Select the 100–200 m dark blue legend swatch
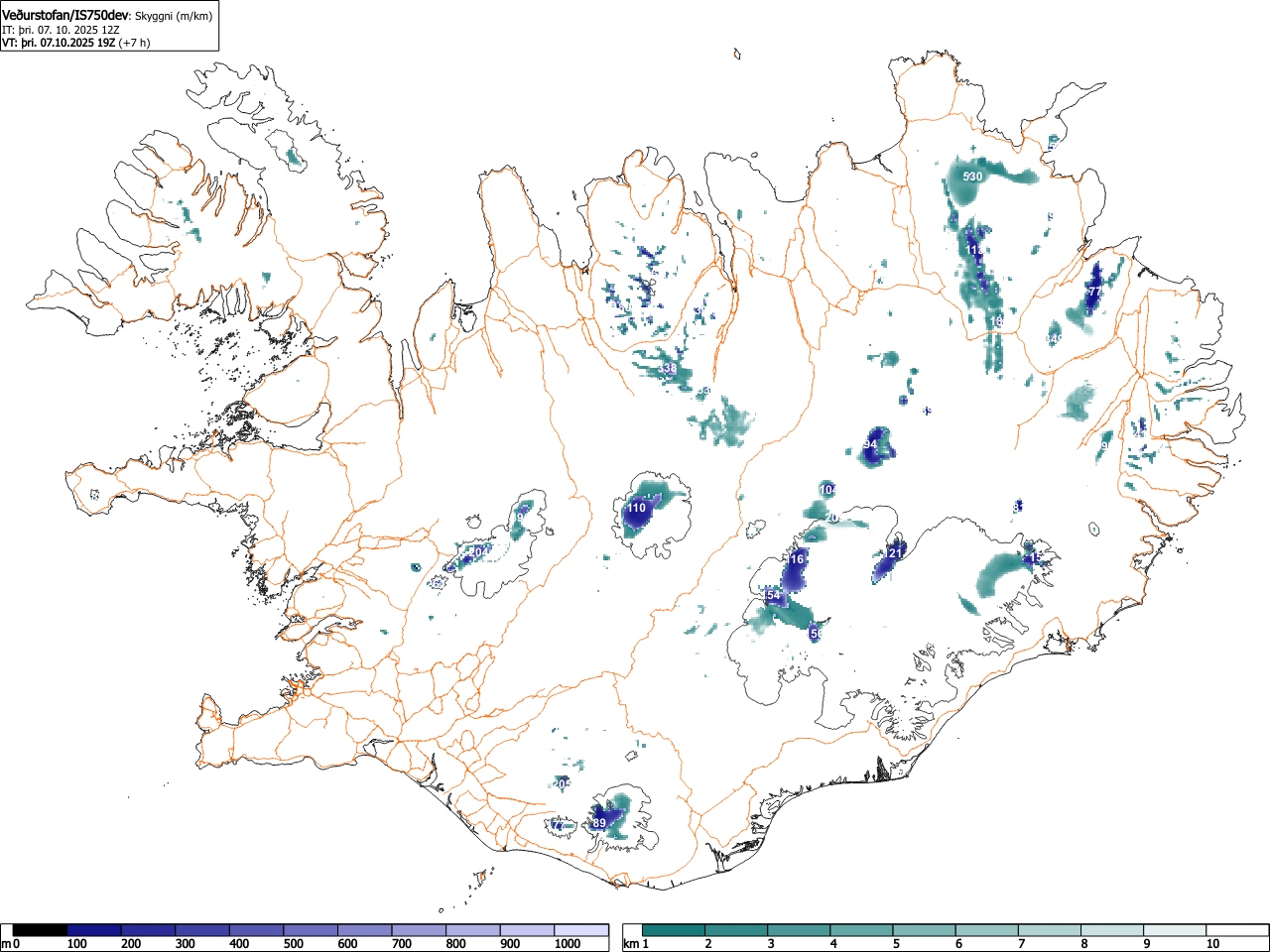Viewport: 1270px width, 952px height. pyautogui.click(x=94, y=930)
